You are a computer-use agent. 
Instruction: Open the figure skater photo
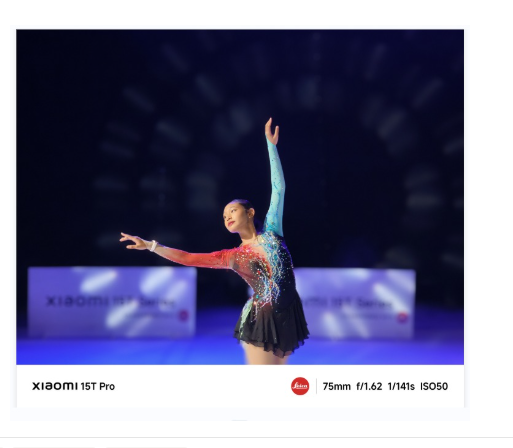(x=240, y=197)
